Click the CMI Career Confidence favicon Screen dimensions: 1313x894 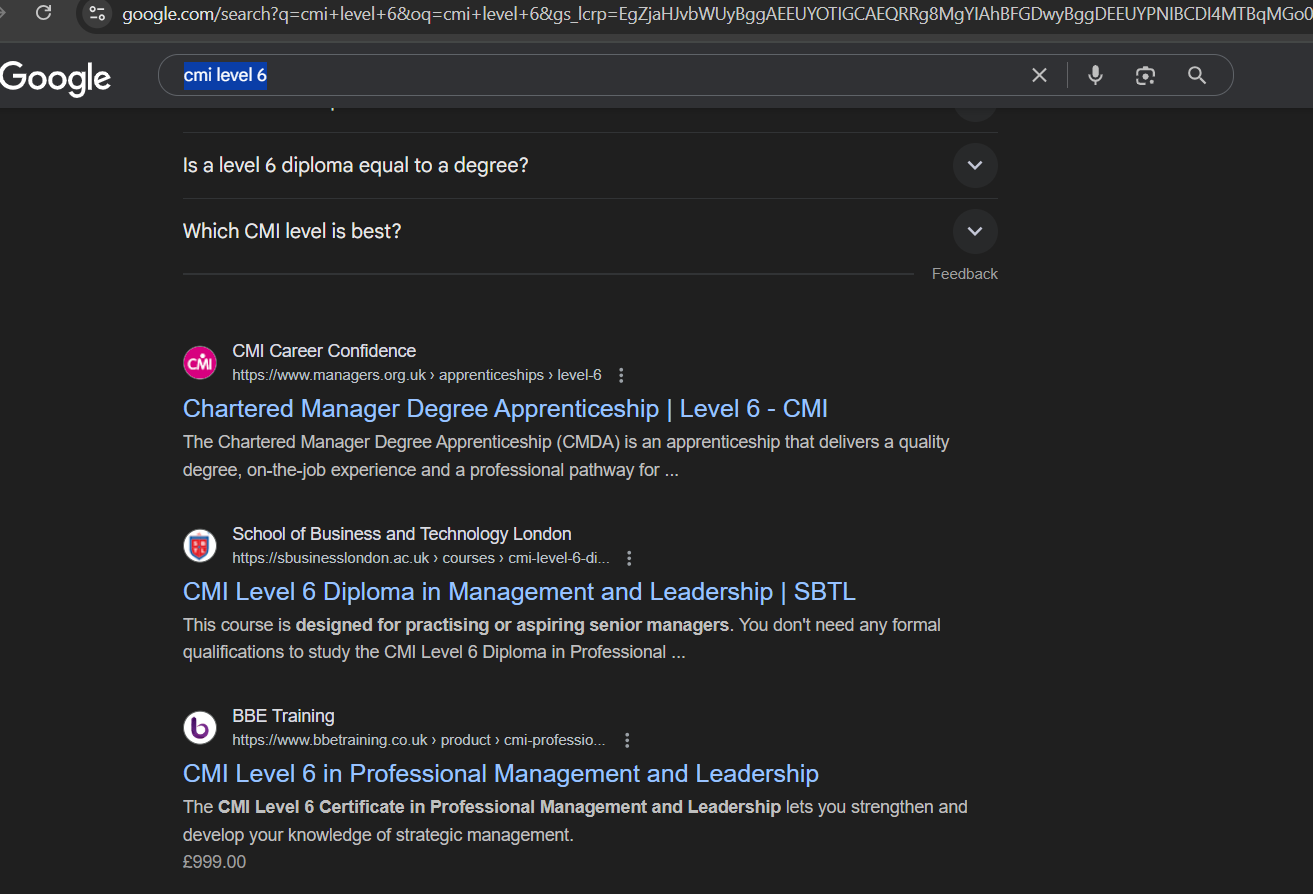(200, 363)
